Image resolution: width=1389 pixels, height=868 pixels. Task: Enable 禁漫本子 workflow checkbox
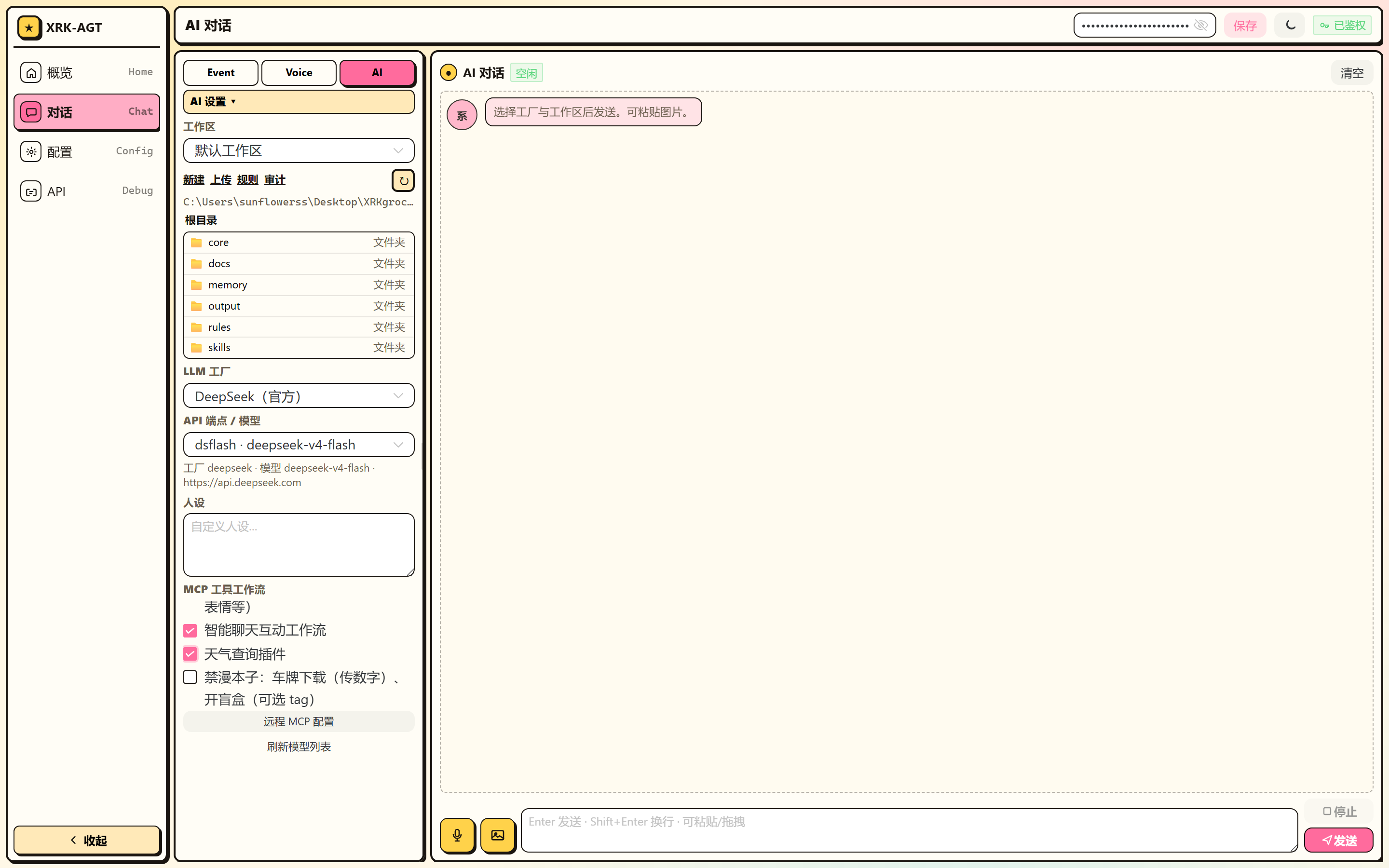(190, 678)
